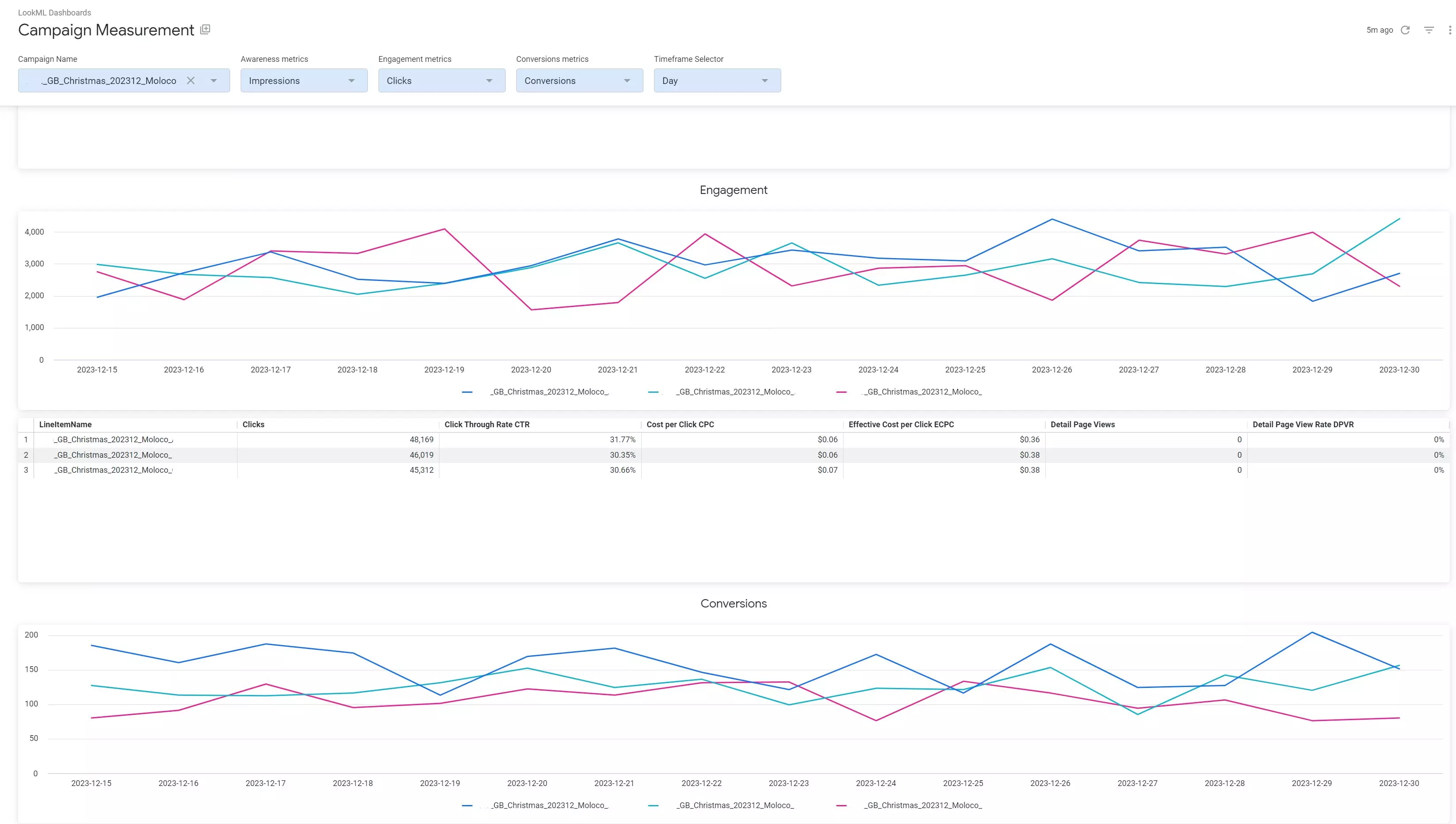Click the Conversions section title
This screenshot has height=824, width=1456.
pyautogui.click(x=733, y=604)
